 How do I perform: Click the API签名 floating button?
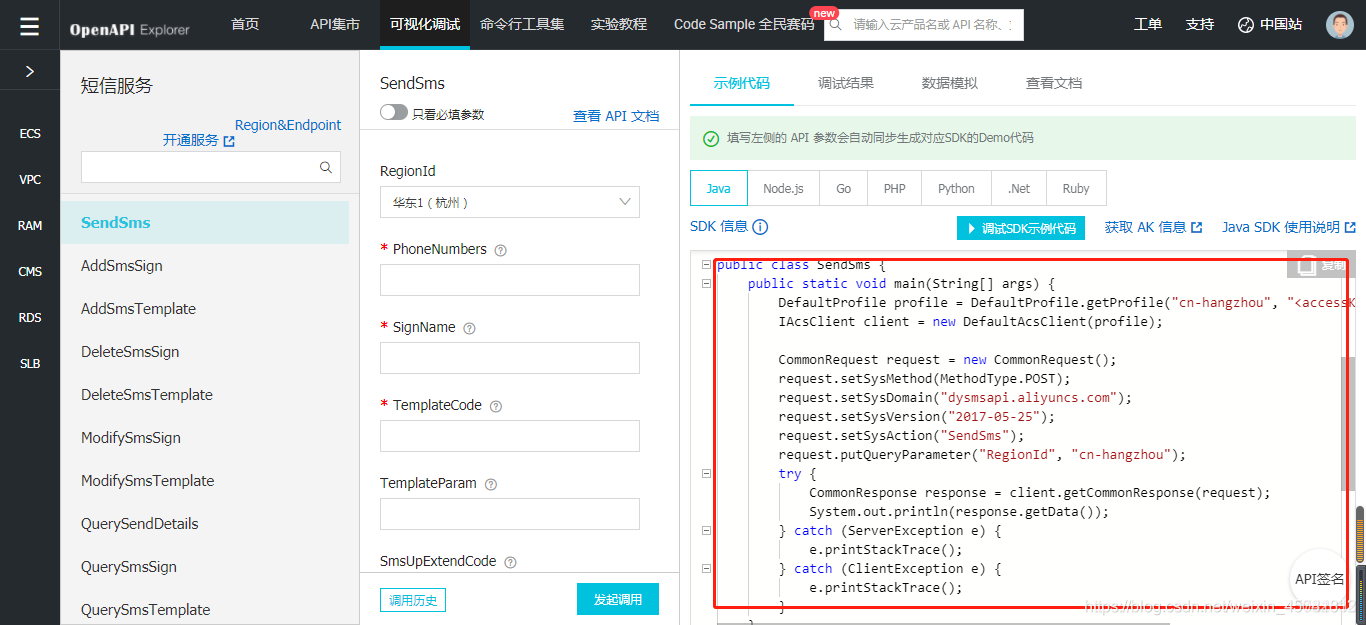point(1320,579)
